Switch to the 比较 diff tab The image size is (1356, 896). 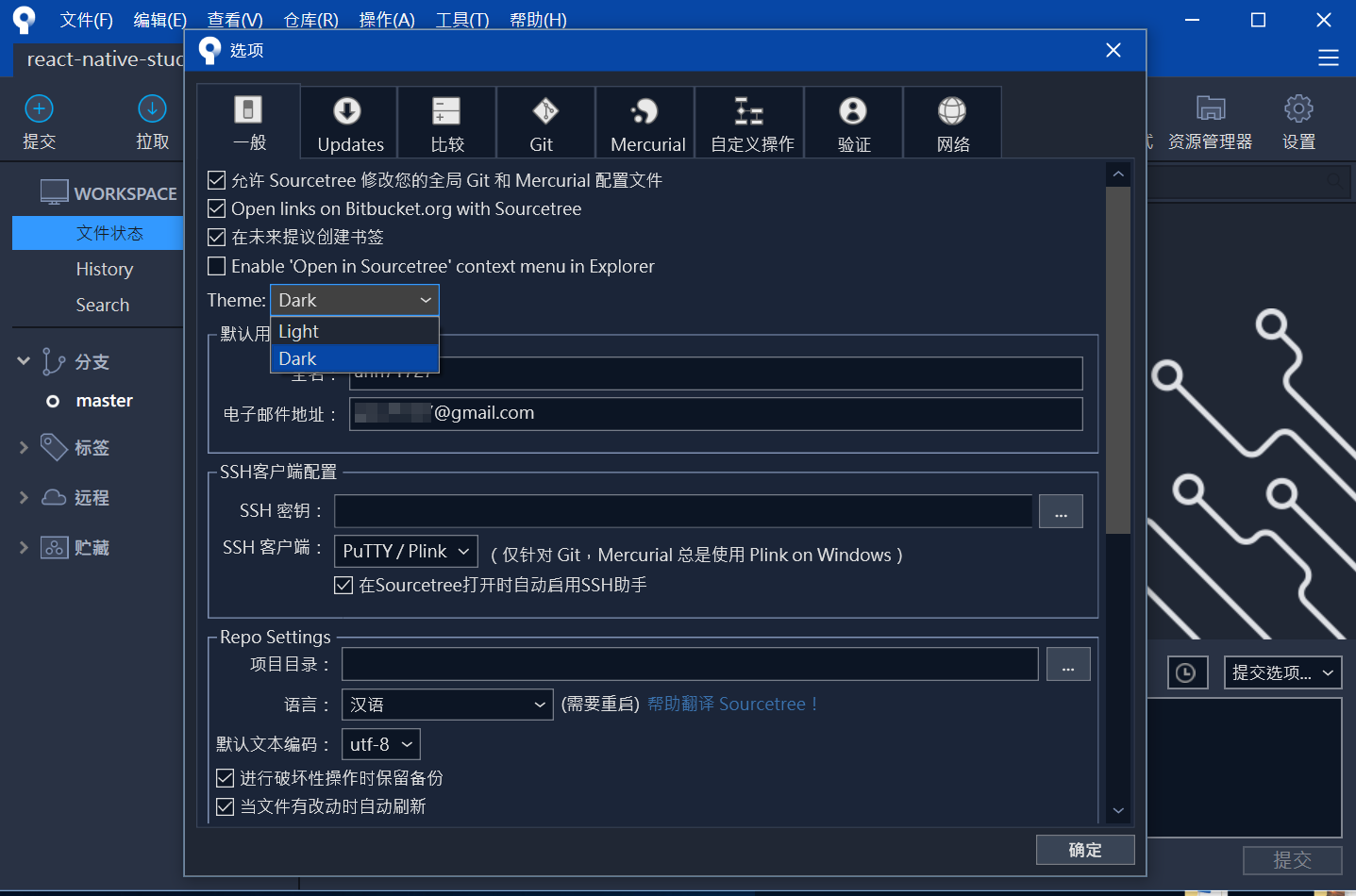(x=447, y=122)
